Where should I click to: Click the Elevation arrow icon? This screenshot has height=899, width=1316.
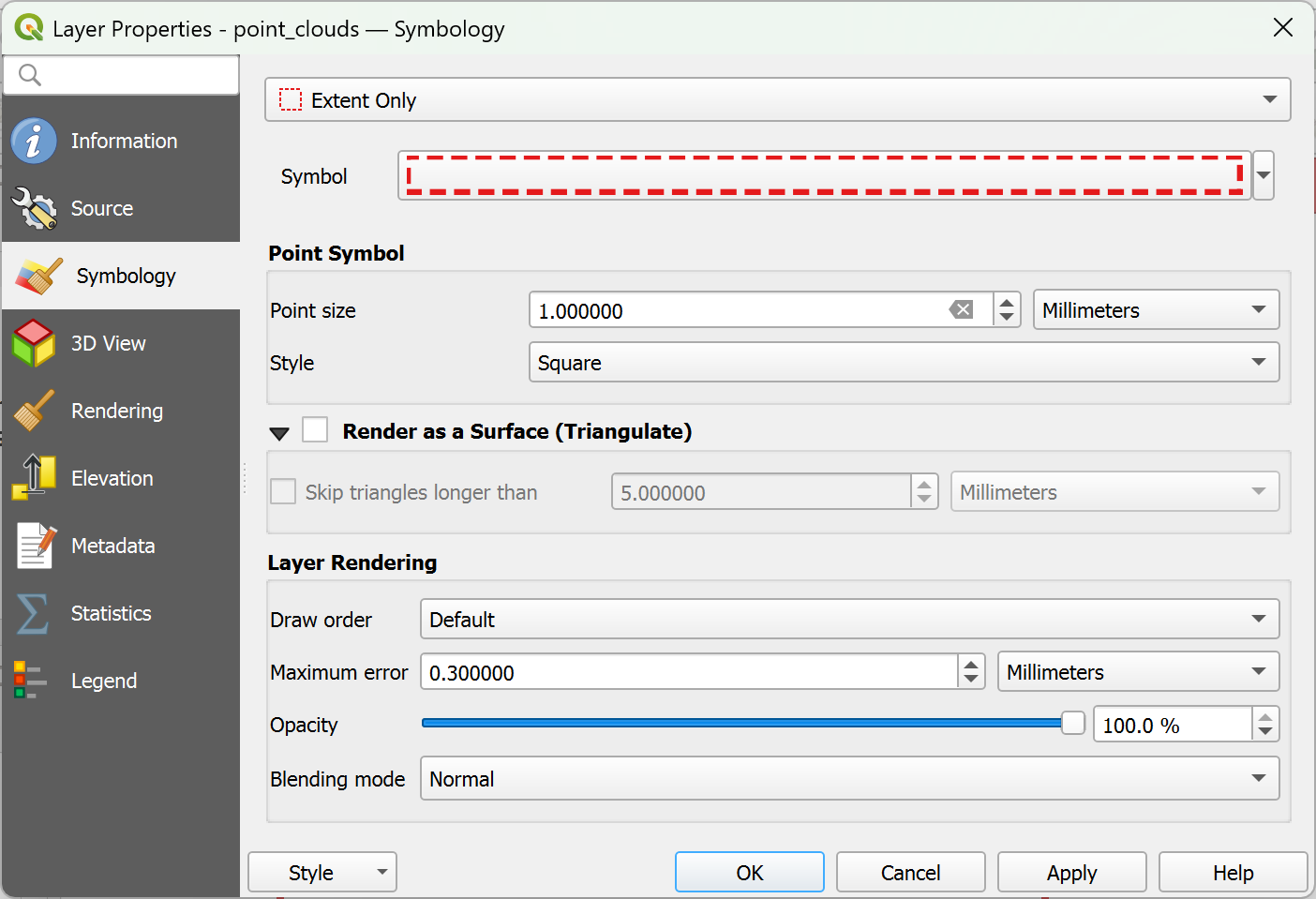34,476
